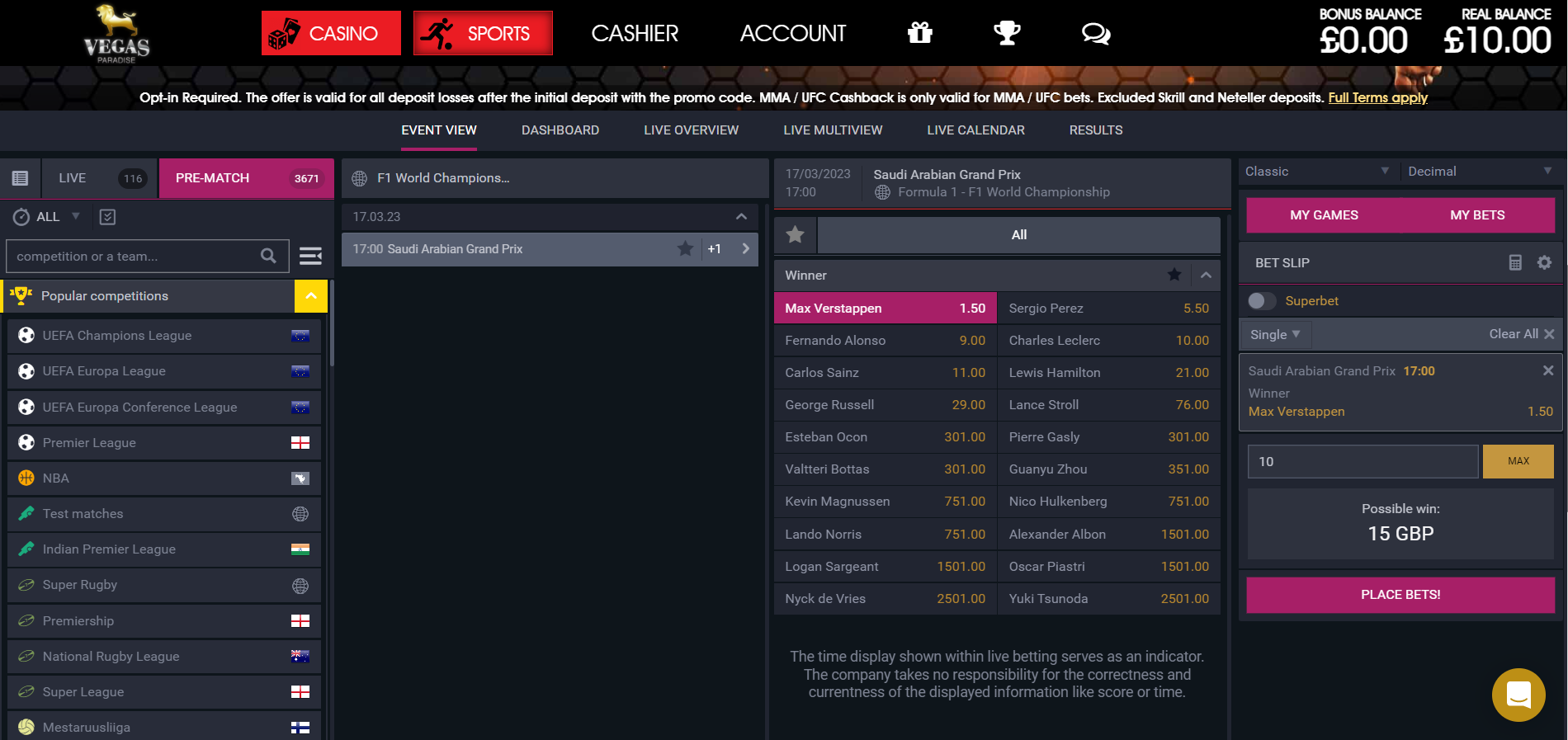This screenshot has width=1568, height=740.
Task: Show +1 more markets for Saudi Grand Prix
Action: (715, 248)
